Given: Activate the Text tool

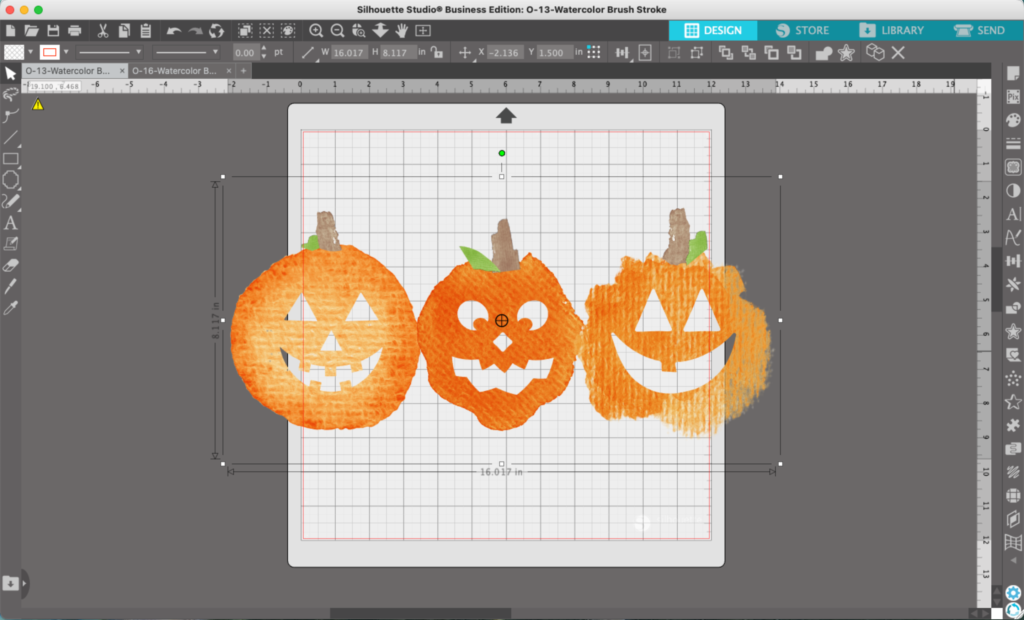Looking at the screenshot, I should point(10,223).
